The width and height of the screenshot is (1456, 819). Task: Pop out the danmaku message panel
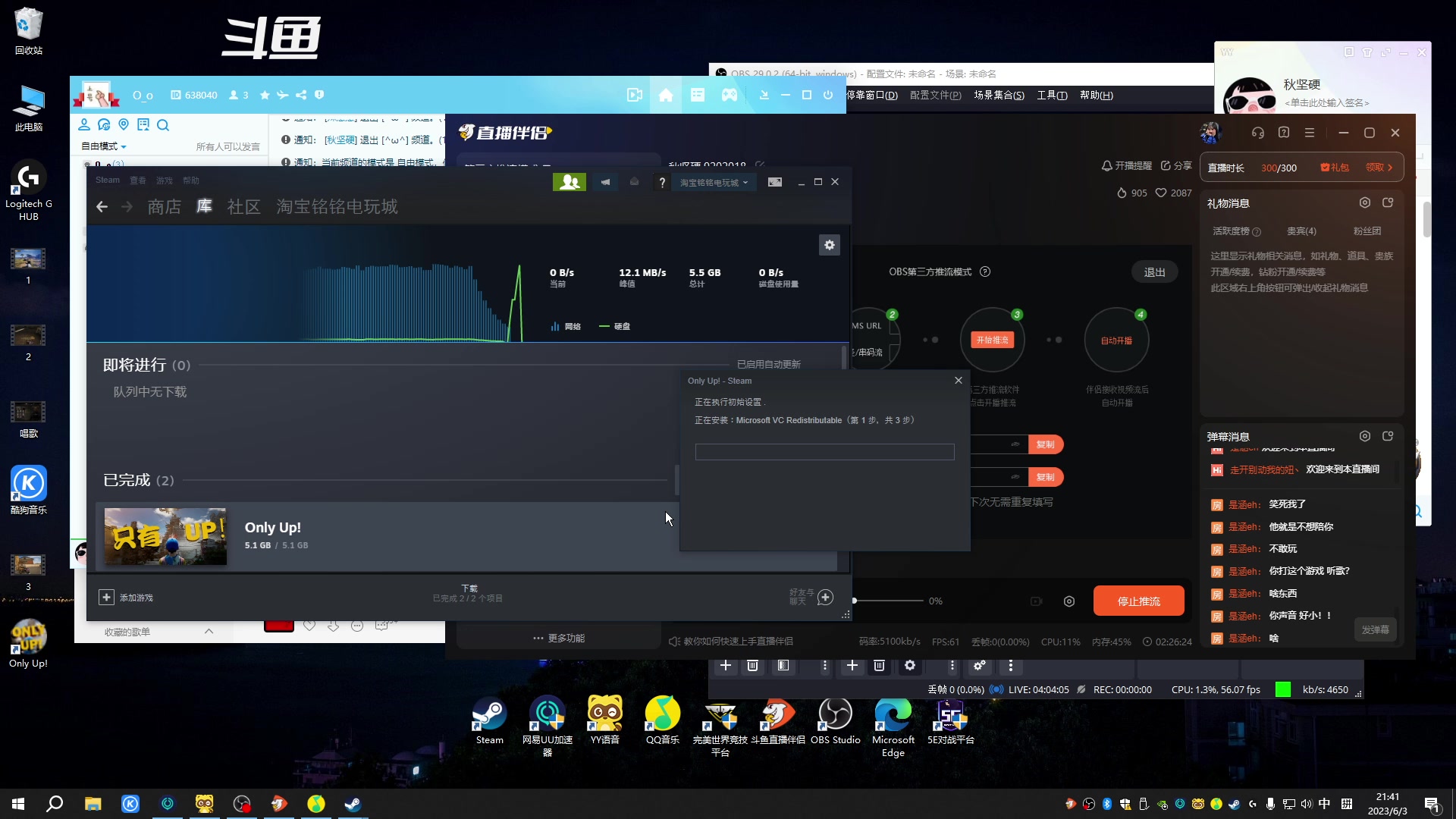1388,436
